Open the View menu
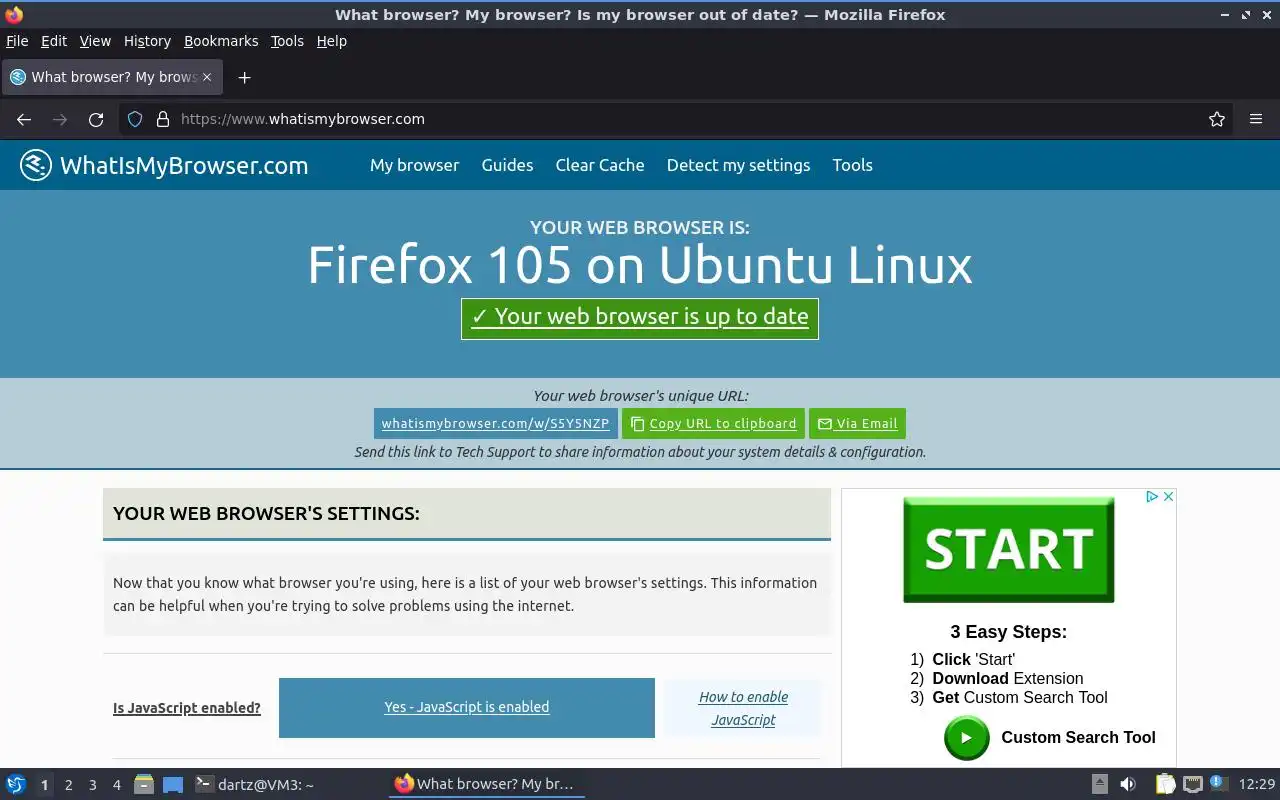The height and width of the screenshot is (800, 1280). pyautogui.click(x=95, y=41)
